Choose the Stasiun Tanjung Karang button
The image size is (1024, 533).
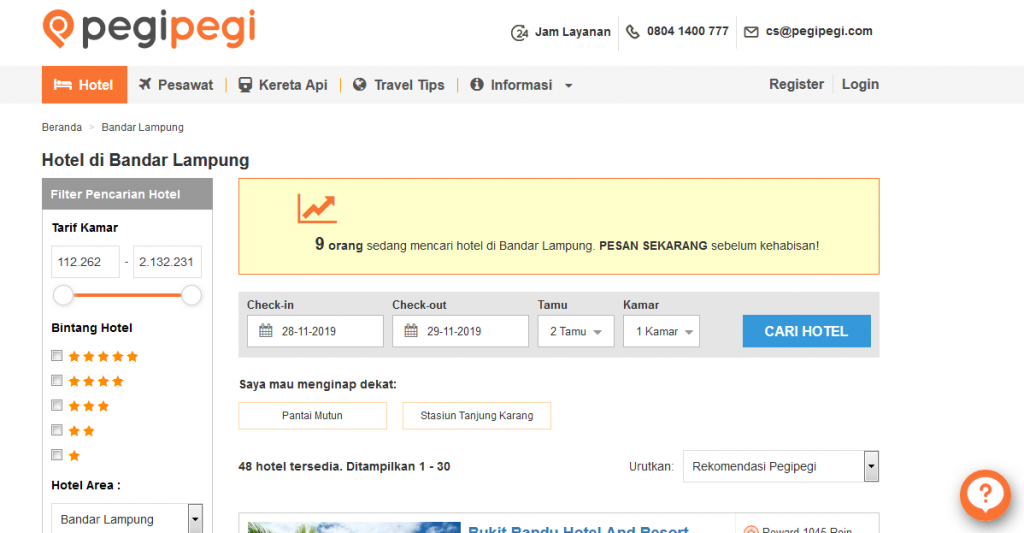click(477, 415)
